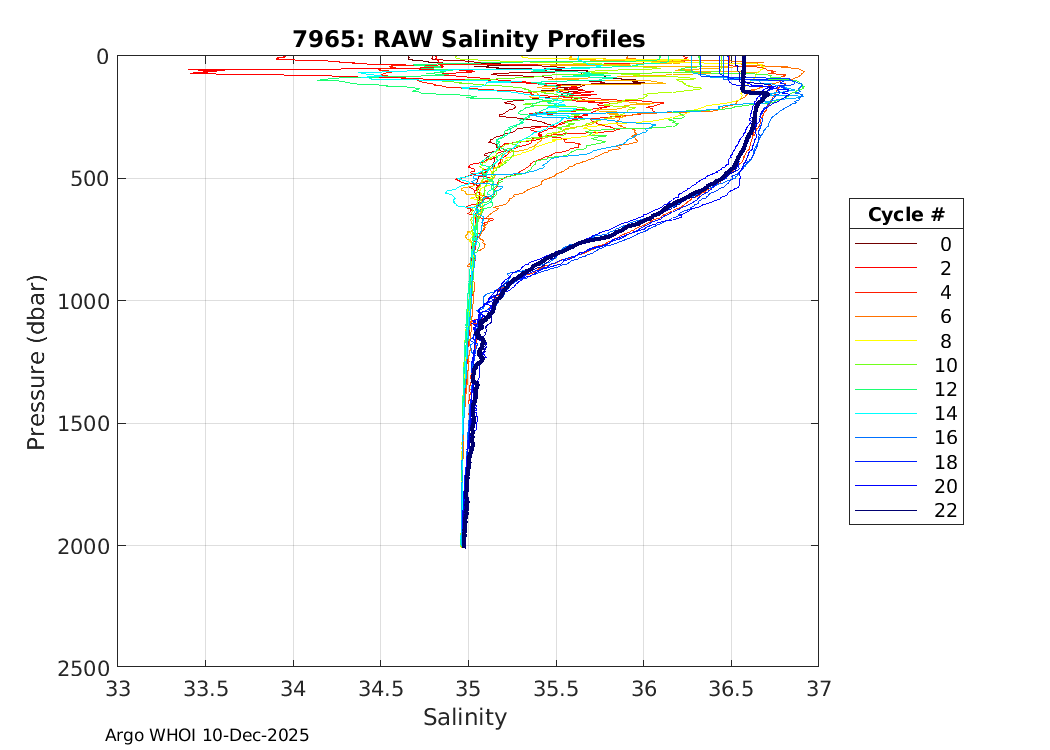Click the orange line swatch for cycle 6

coord(885,316)
